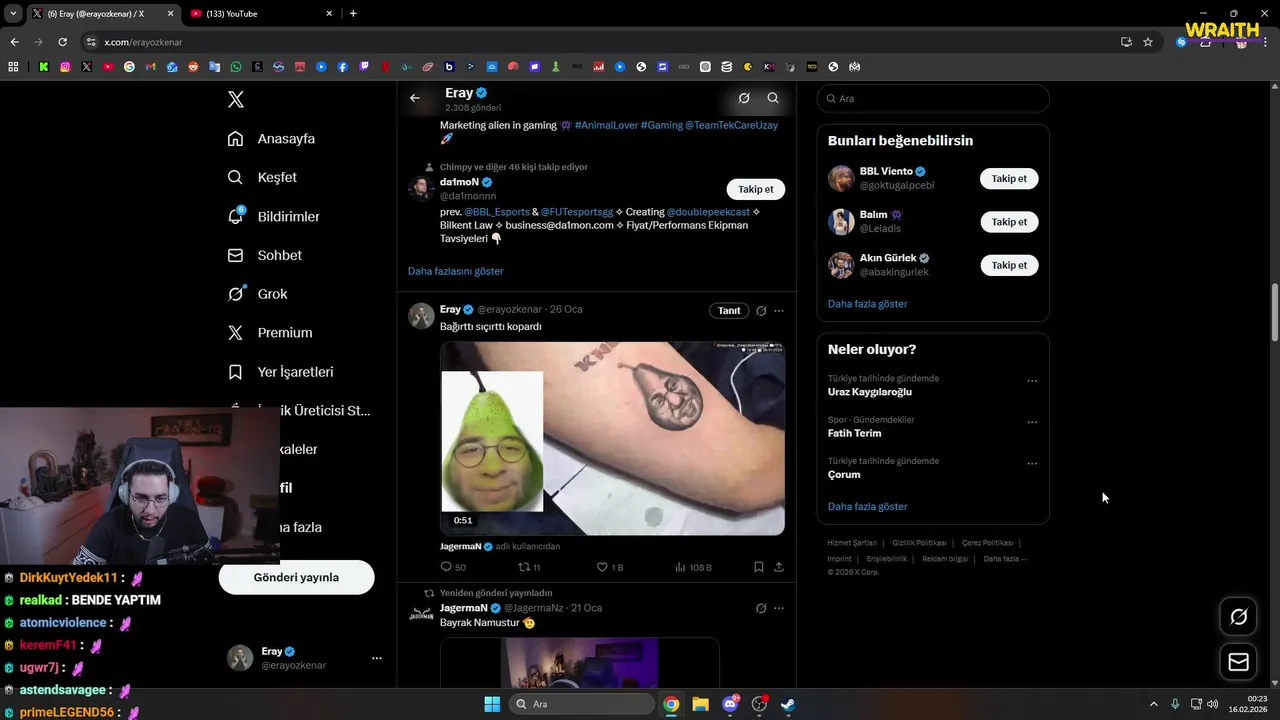This screenshot has width=1280, height=720.
Task: Open floating Grok button
Action: point(1239,617)
